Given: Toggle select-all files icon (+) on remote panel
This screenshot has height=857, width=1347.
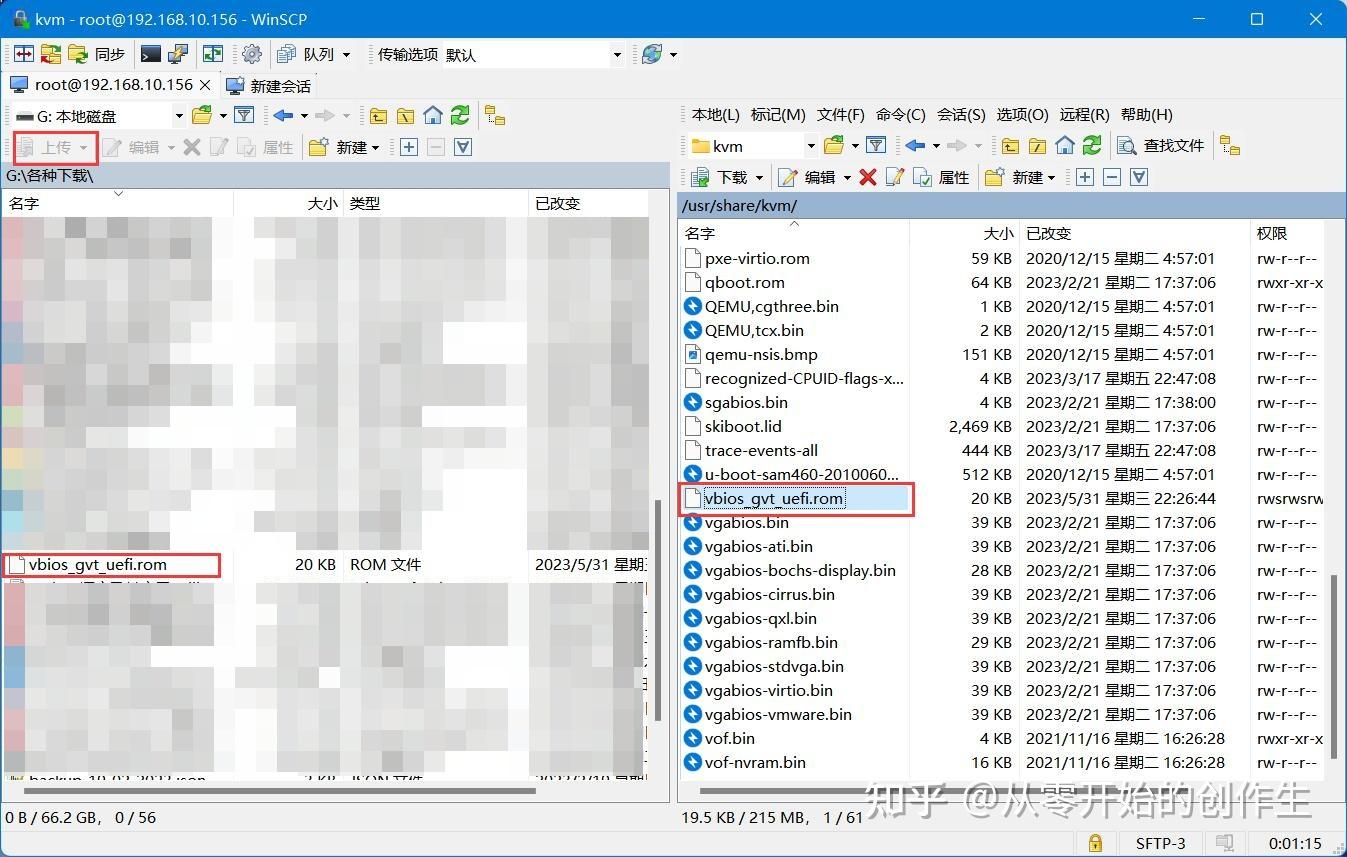Looking at the screenshot, I should tap(1087, 178).
